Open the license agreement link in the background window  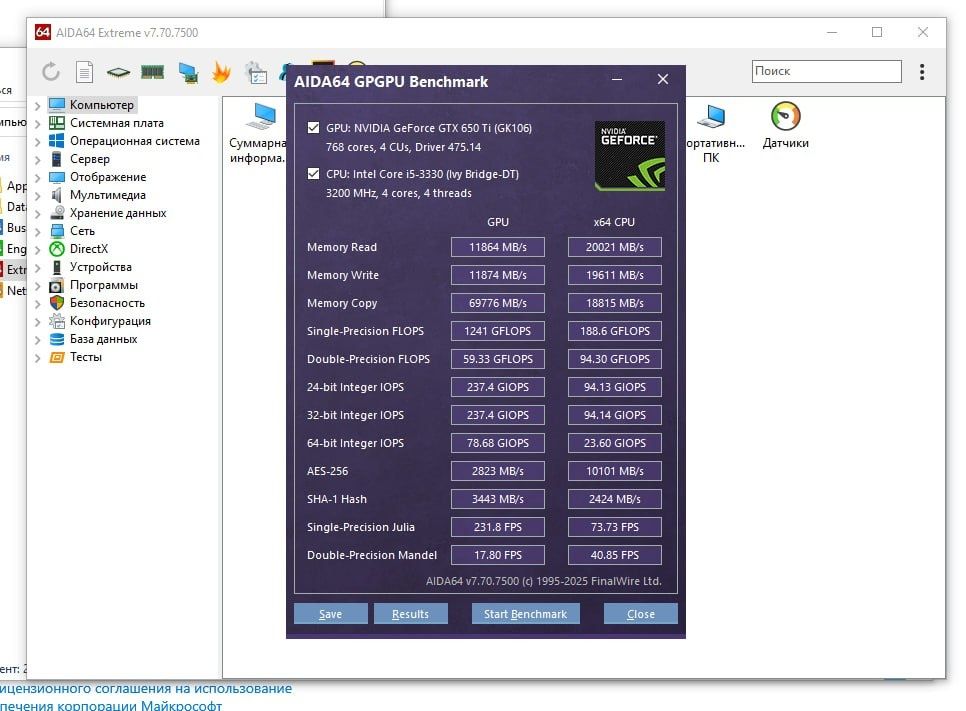pyautogui.click(x=146, y=688)
